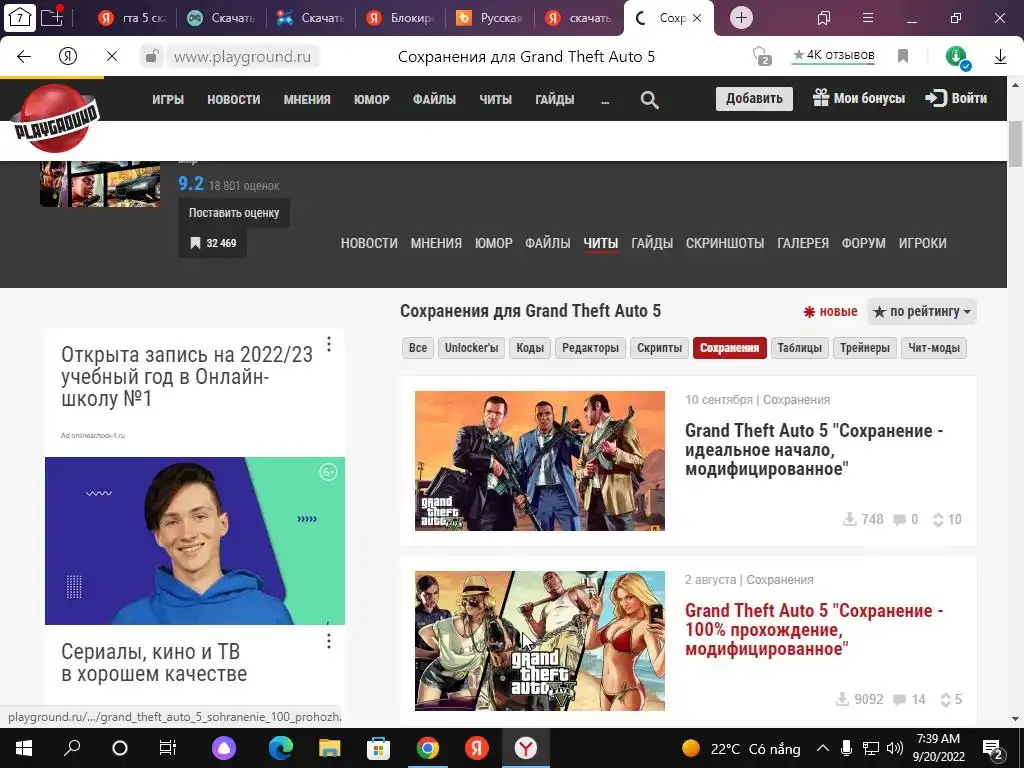Click the tab counter icon showing 7
1024x768 pixels.
(19, 17)
